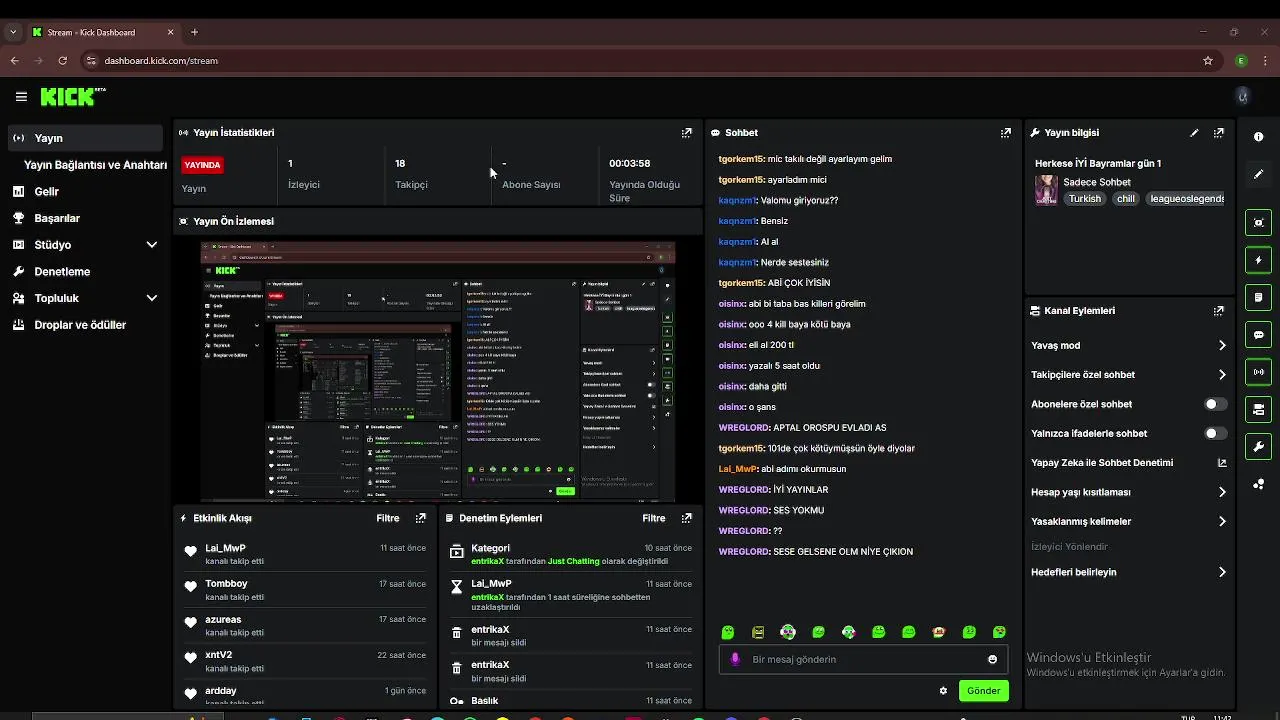Open Yapay Zeka ile Sohbet Denetimi external link
1280x720 pixels.
pyautogui.click(x=1221, y=463)
